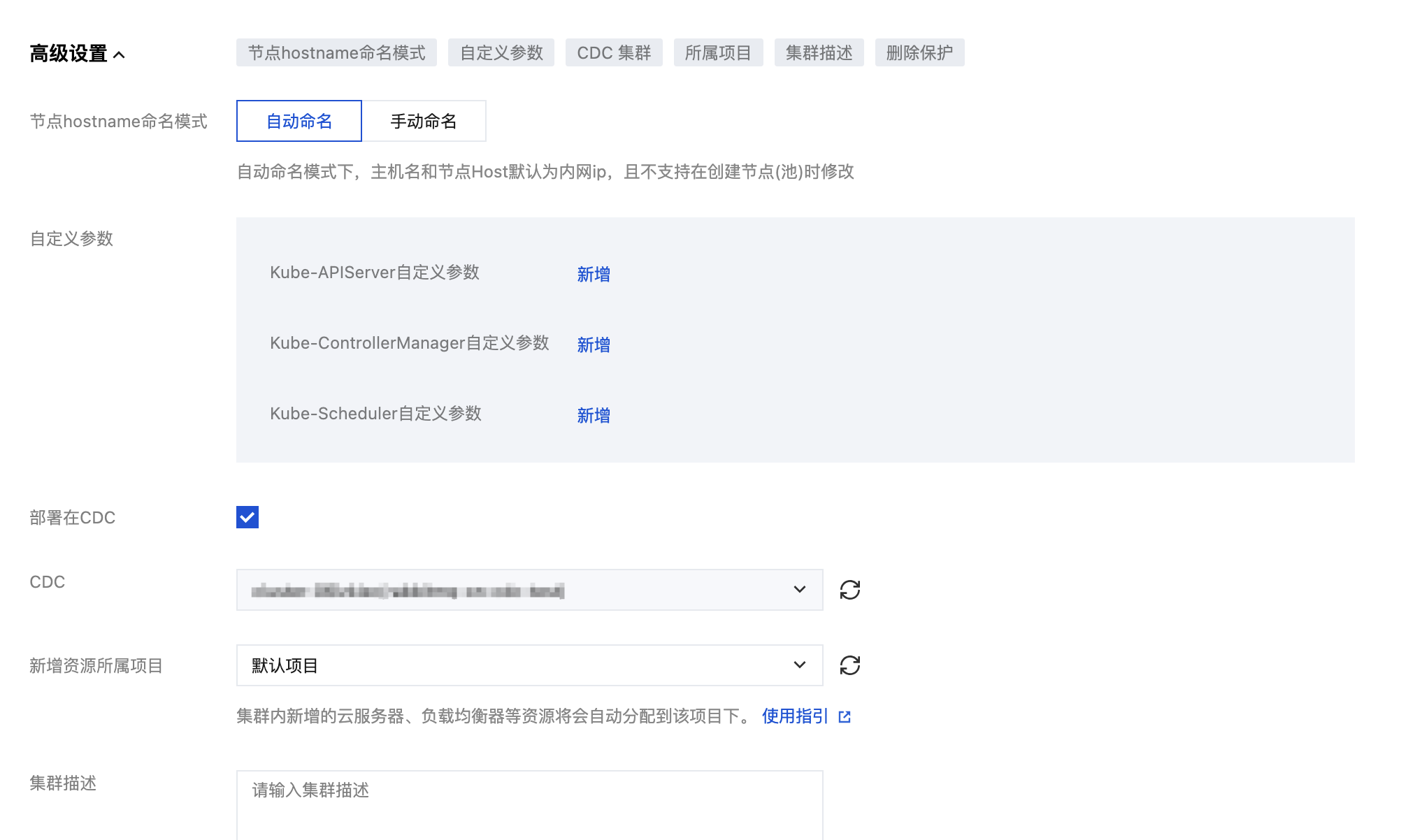
Task: Add Kube-ControllerManager custom parameter via 新增
Action: [594, 345]
